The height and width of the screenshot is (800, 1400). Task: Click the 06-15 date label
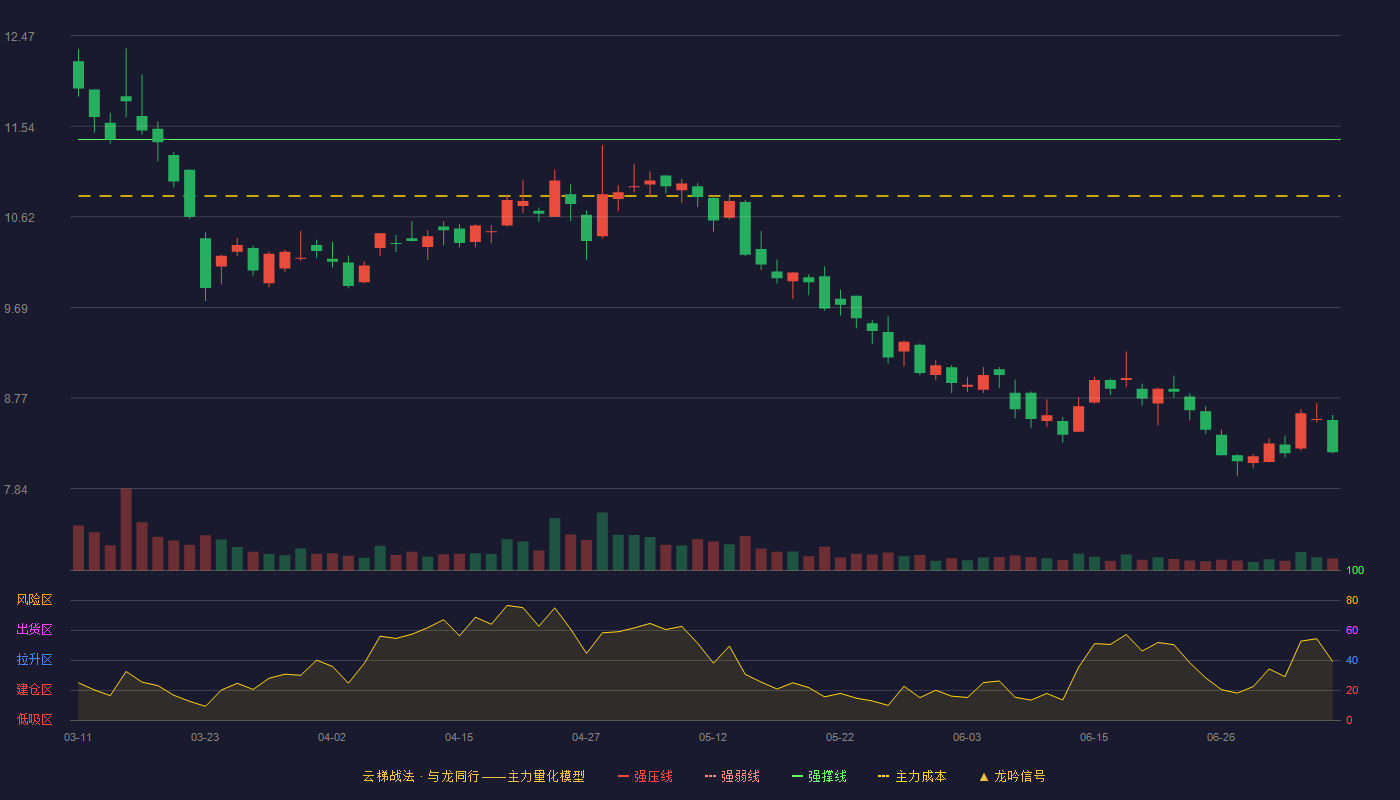[1094, 737]
